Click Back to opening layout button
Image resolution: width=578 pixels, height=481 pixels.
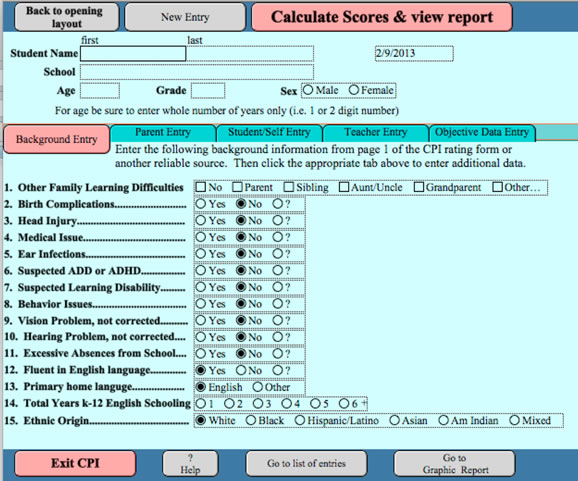66,17
